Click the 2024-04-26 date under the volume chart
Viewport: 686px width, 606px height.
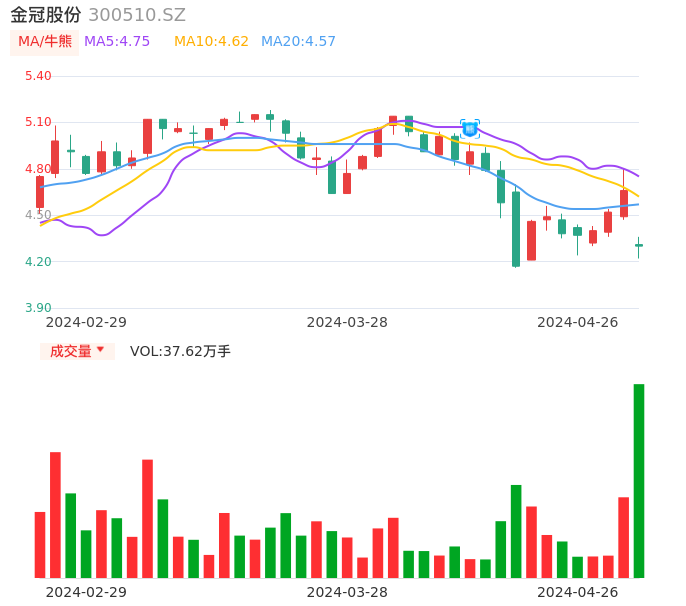(578, 592)
